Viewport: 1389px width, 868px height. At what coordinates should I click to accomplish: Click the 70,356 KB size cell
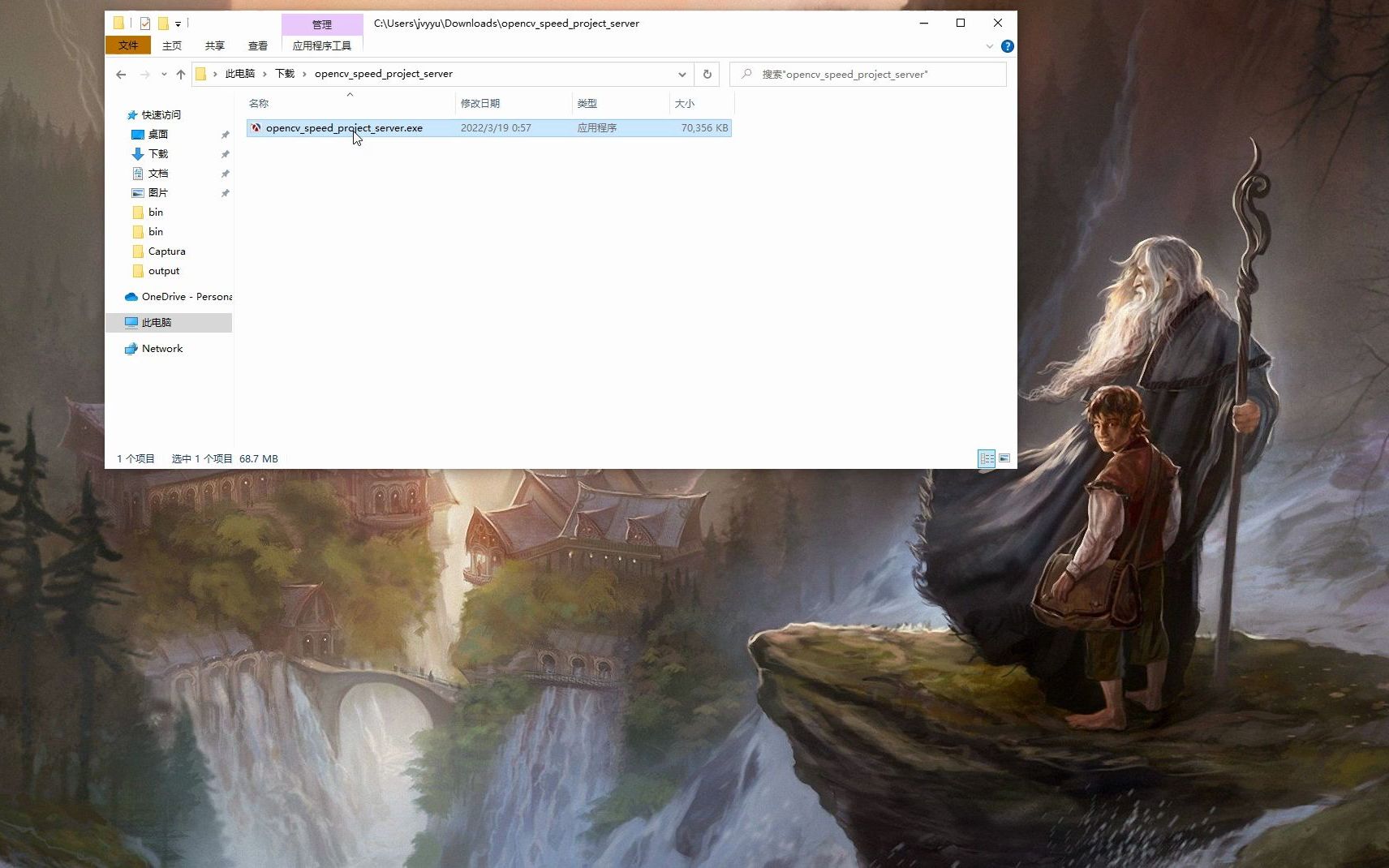(x=704, y=128)
